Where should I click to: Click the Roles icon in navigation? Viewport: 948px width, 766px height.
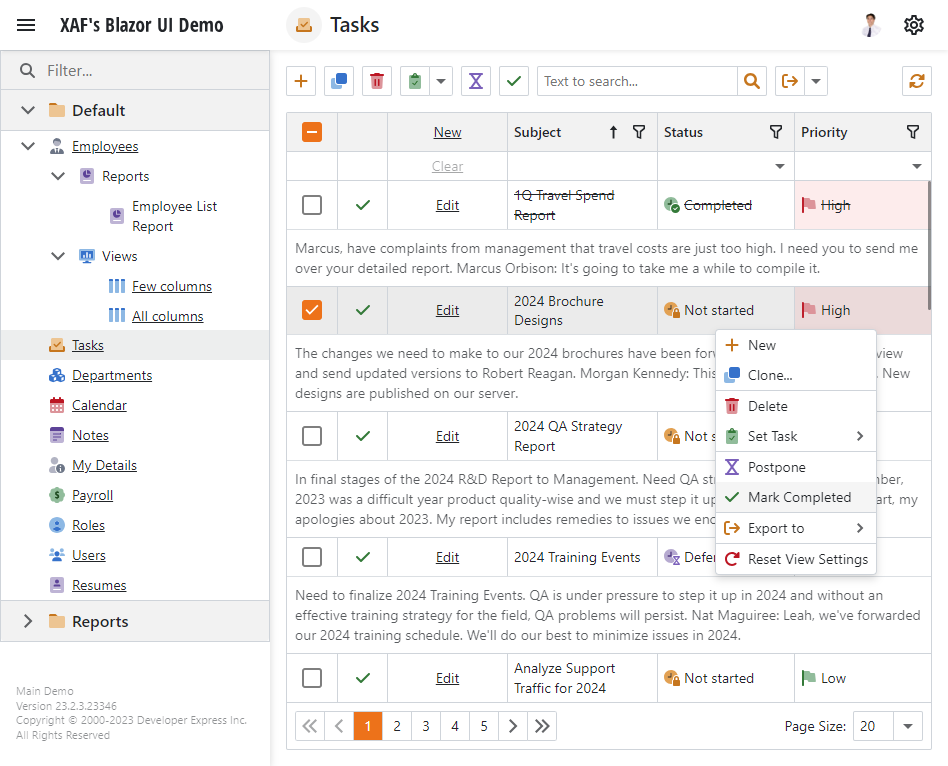pos(57,525)
